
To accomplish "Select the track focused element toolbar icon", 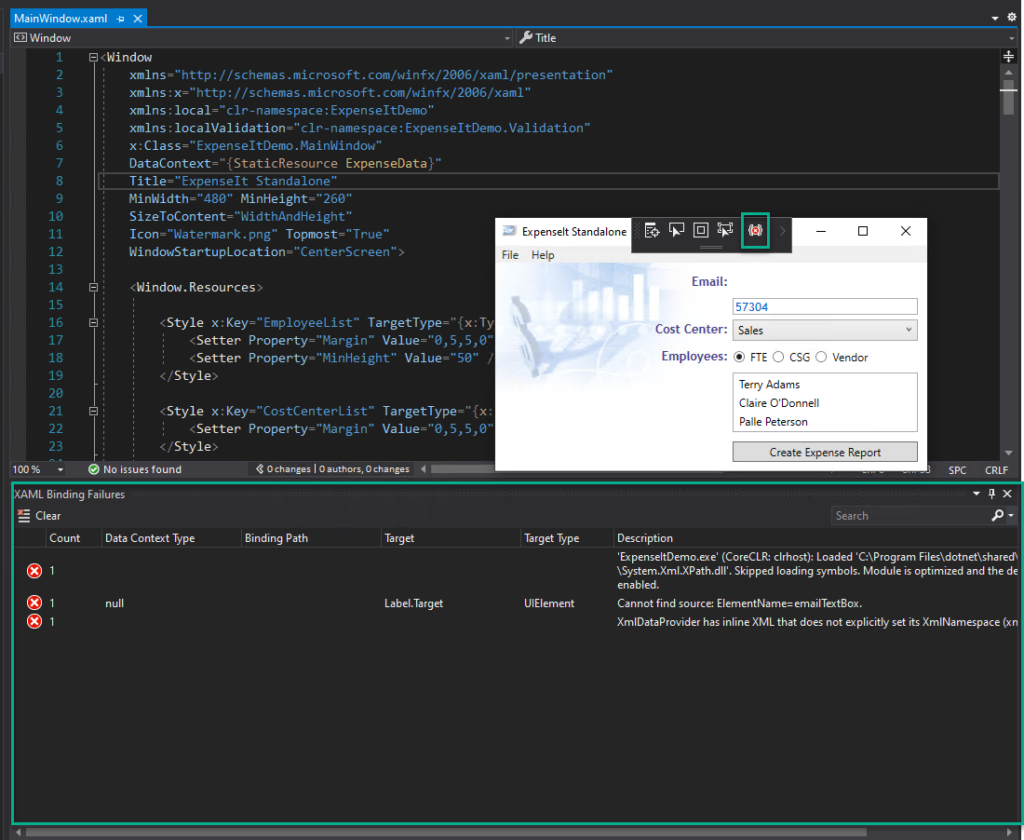I will [x=725, y=230].
